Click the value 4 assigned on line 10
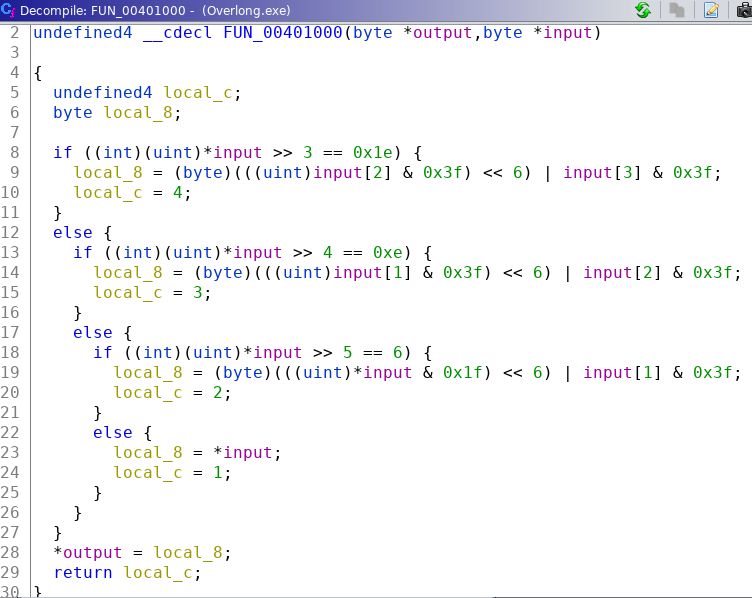Screen dimensions: 752x598 (178, 193)
